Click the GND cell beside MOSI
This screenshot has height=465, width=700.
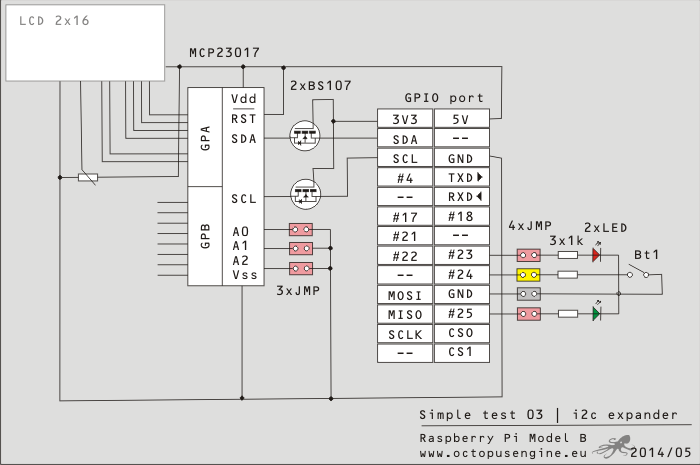[x=462, y=294]
